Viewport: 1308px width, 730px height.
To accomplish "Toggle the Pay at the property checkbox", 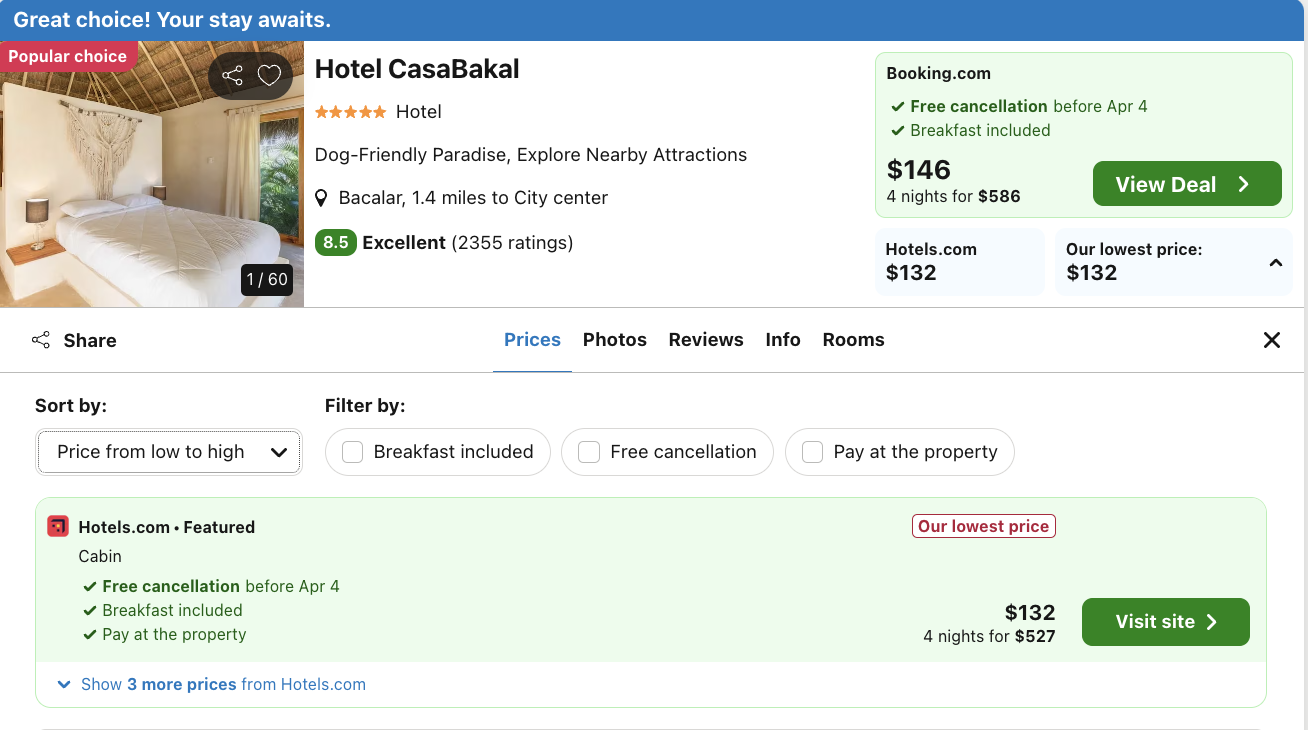I will click(813, 452).
